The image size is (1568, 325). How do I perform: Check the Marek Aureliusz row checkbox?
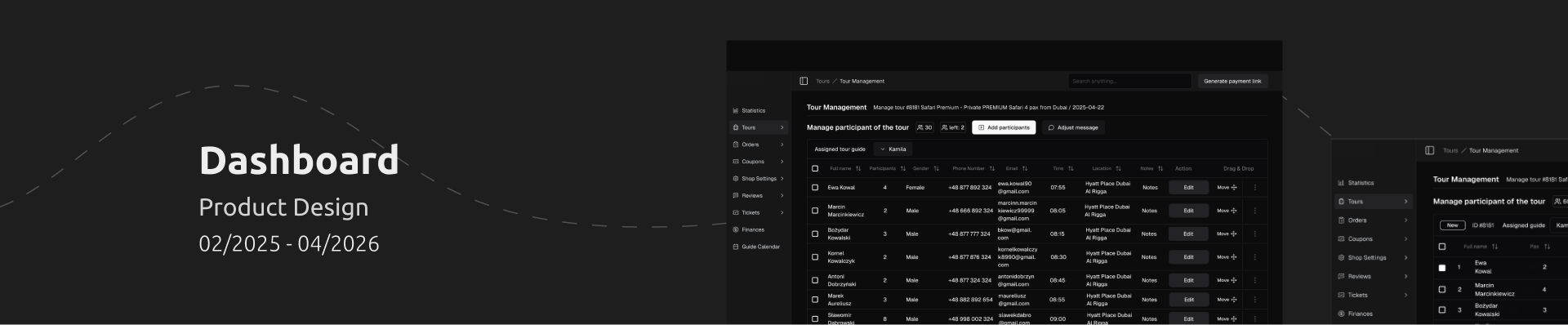(x=814, y=300)
